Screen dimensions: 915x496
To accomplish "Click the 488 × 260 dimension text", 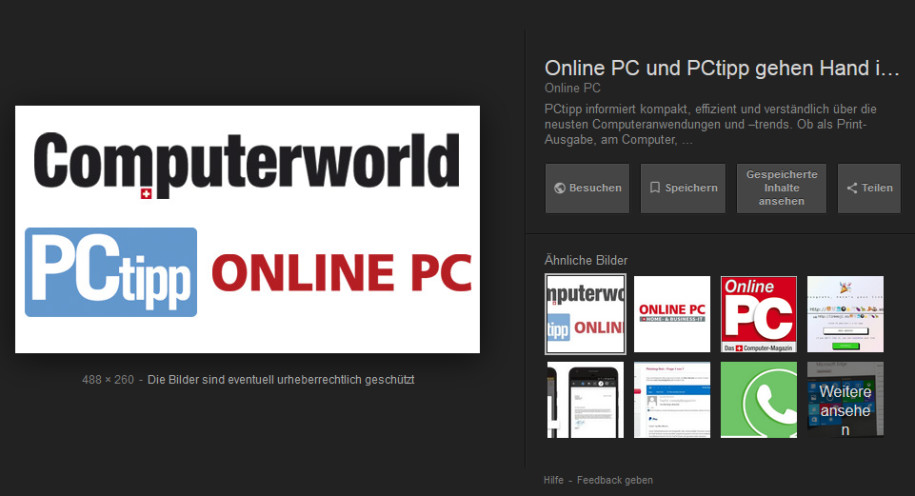I will coord(108,380).
